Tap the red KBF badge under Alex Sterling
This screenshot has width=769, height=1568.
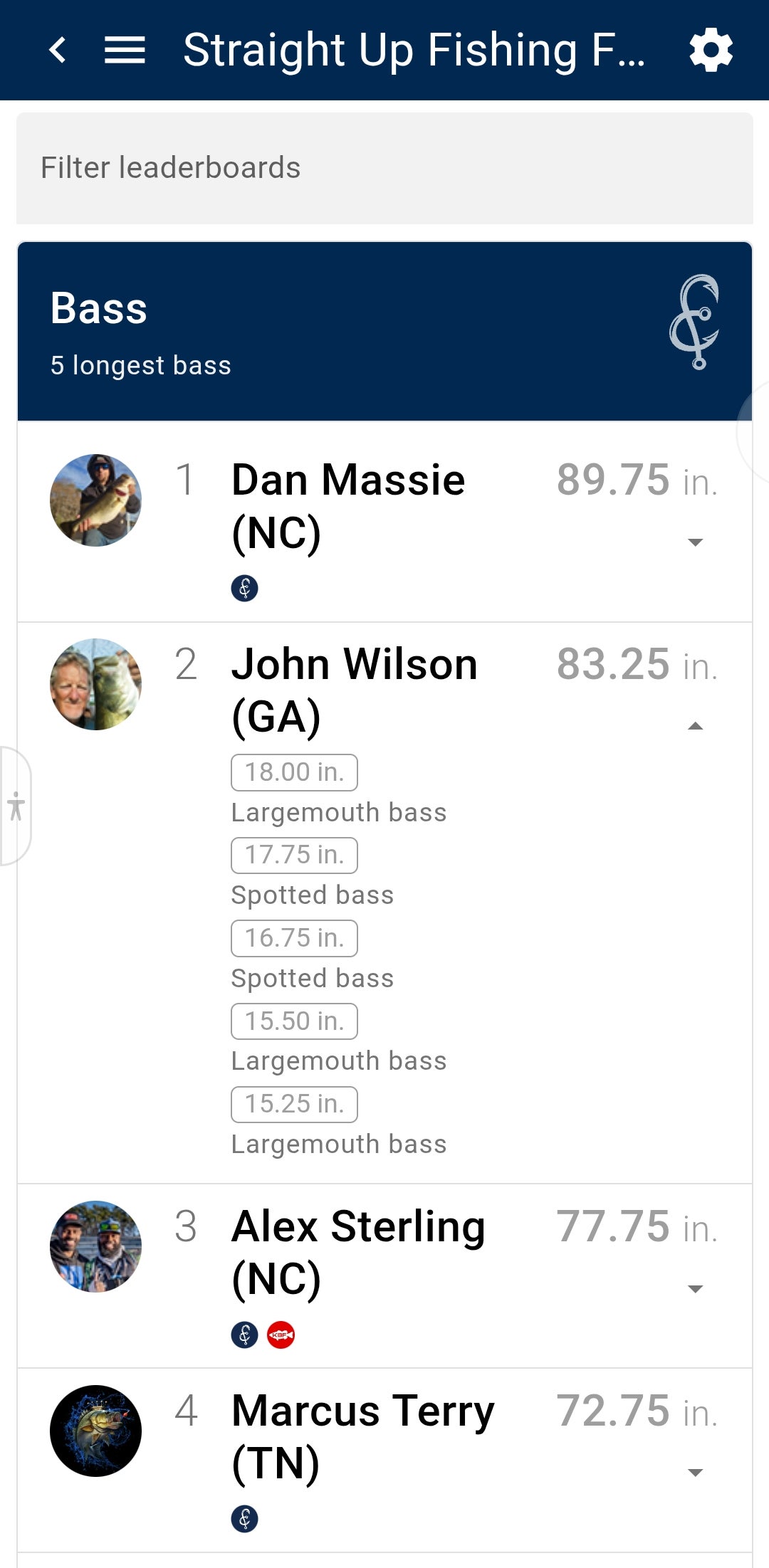281,1335
